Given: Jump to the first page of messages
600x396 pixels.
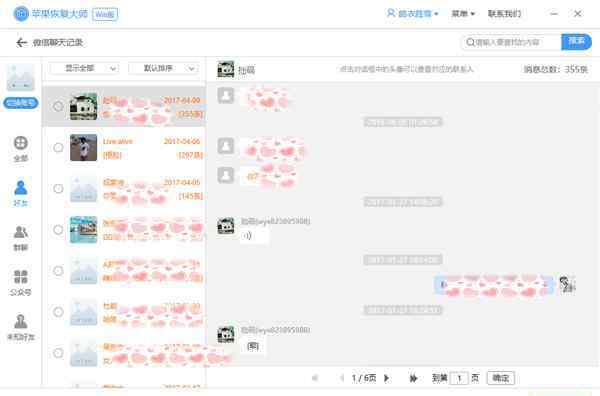Looking at the screenshot, I should (x=315, y=378).
